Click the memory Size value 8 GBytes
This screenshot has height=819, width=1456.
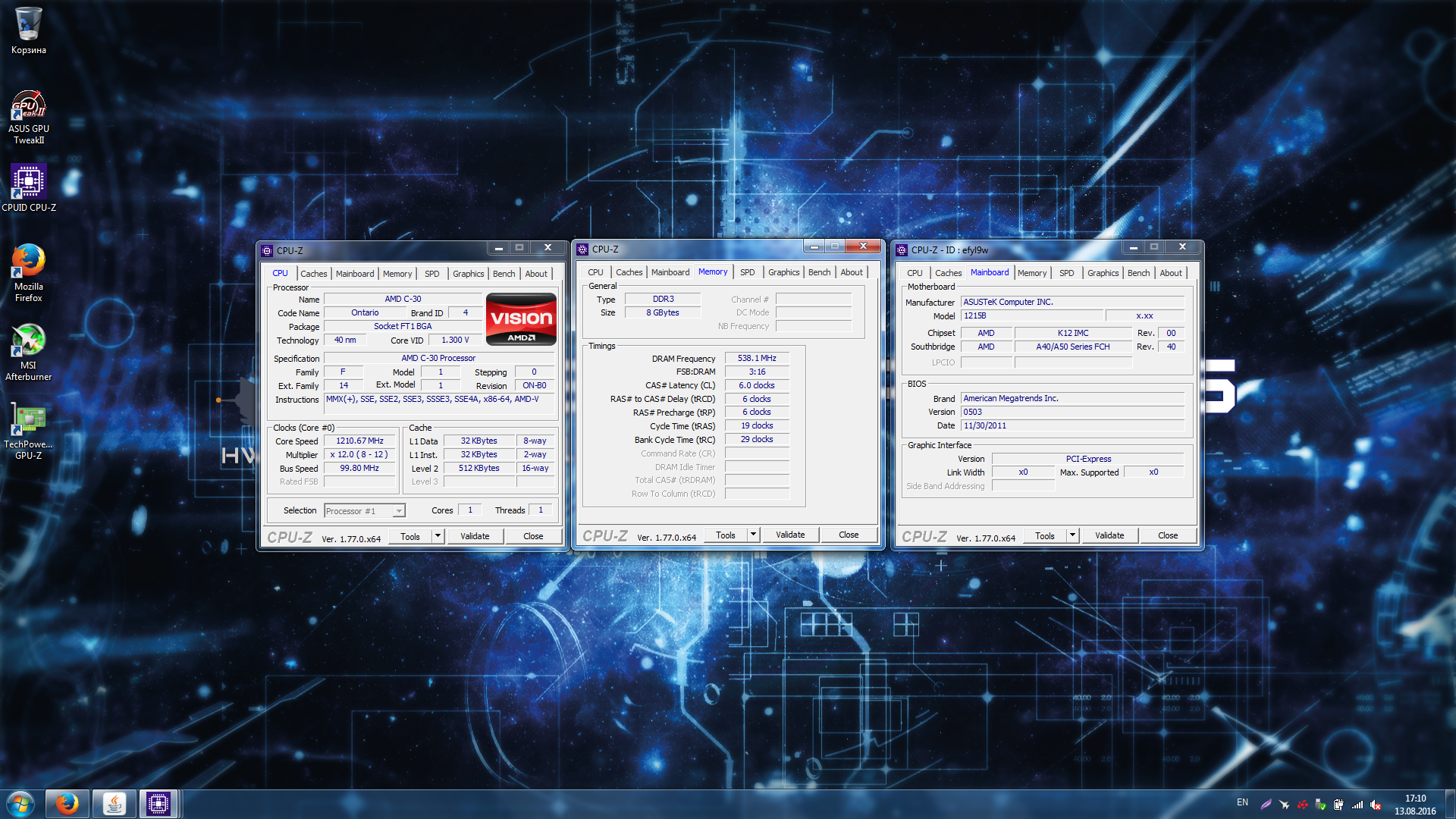663,312
